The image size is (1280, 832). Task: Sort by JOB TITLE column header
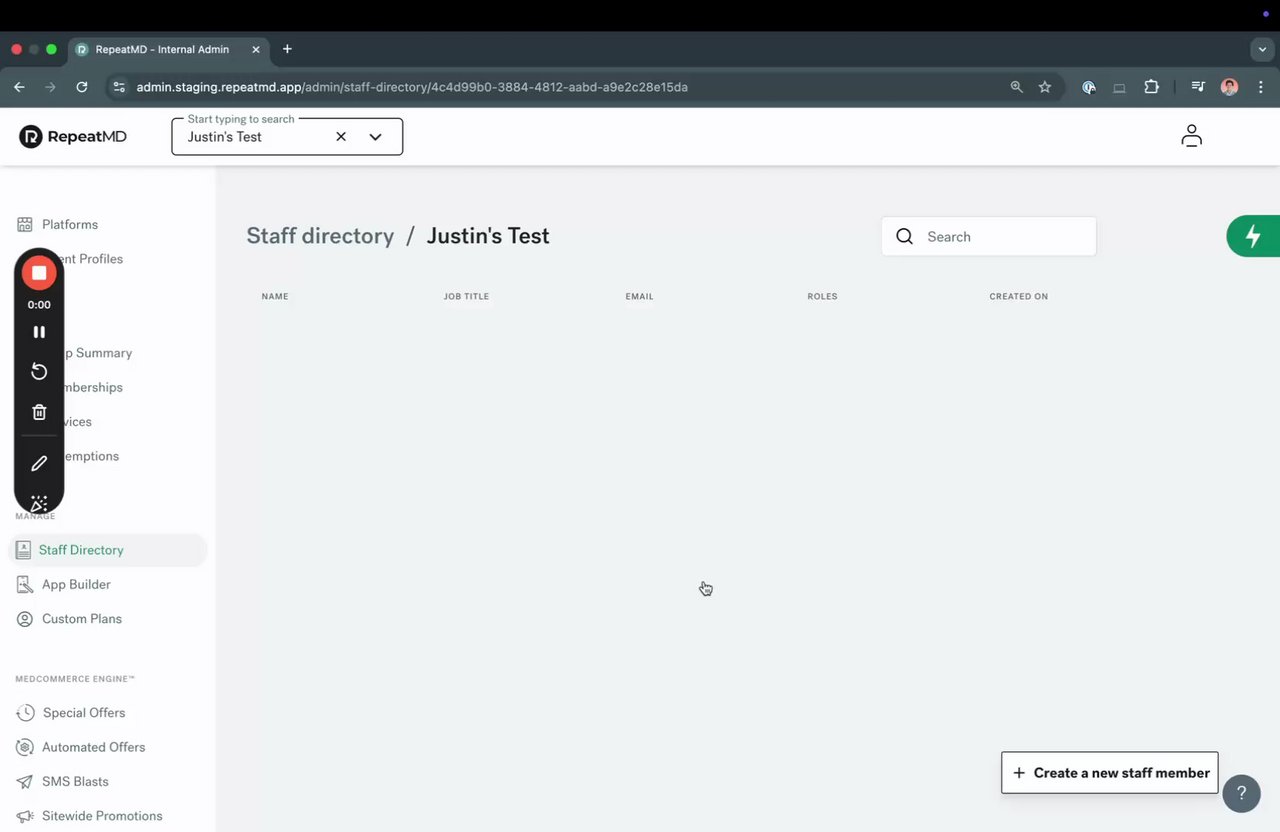point(466,297)
